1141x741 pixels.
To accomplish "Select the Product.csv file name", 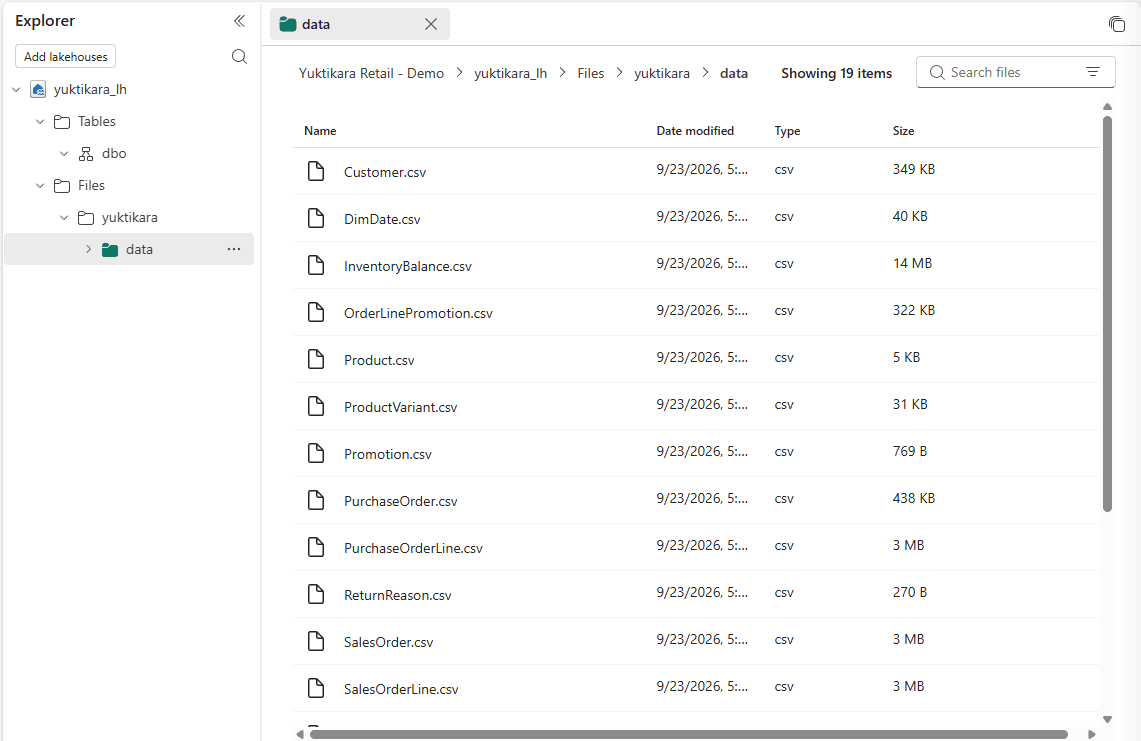I will click(x=379, y=360).
